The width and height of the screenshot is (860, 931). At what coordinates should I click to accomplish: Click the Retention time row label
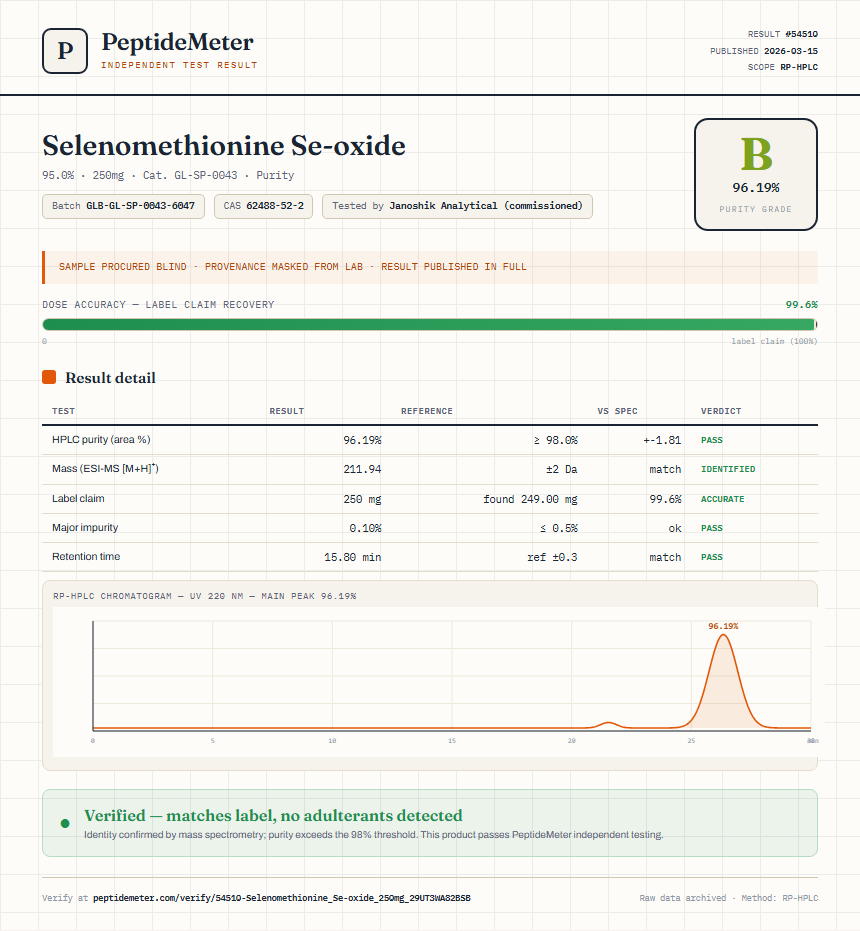[x=86, y=556]
